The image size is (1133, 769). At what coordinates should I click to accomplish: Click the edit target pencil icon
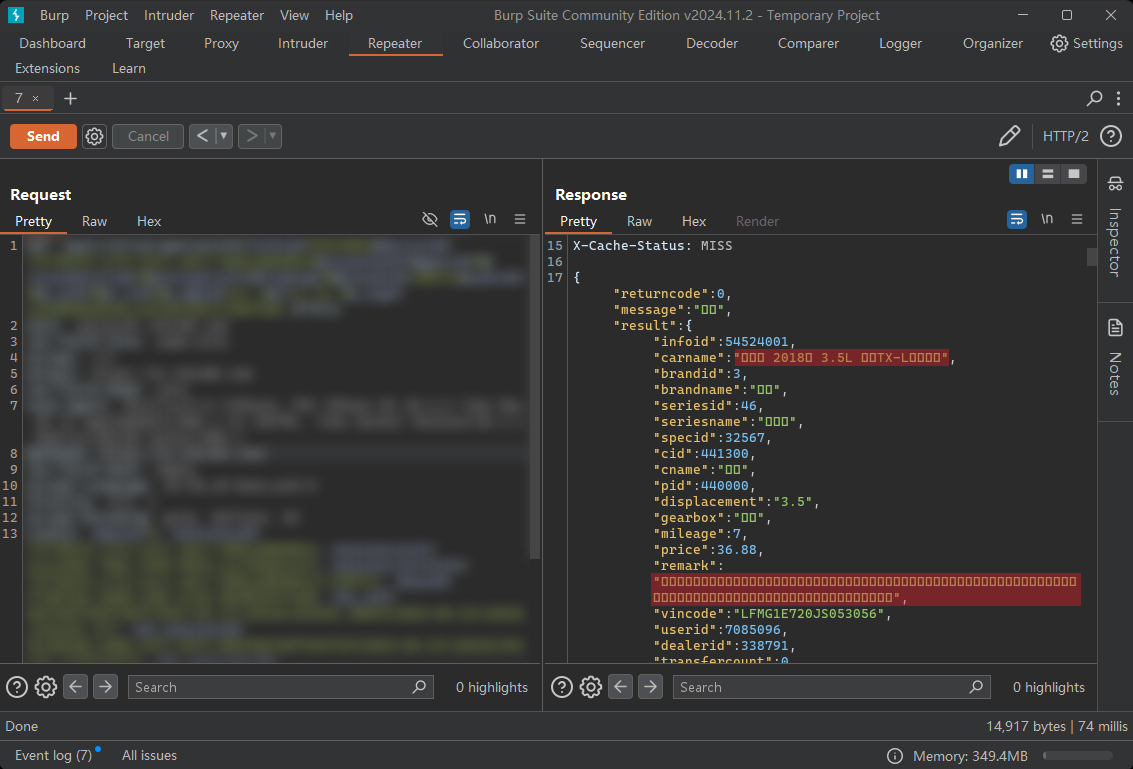[1009, 136]
